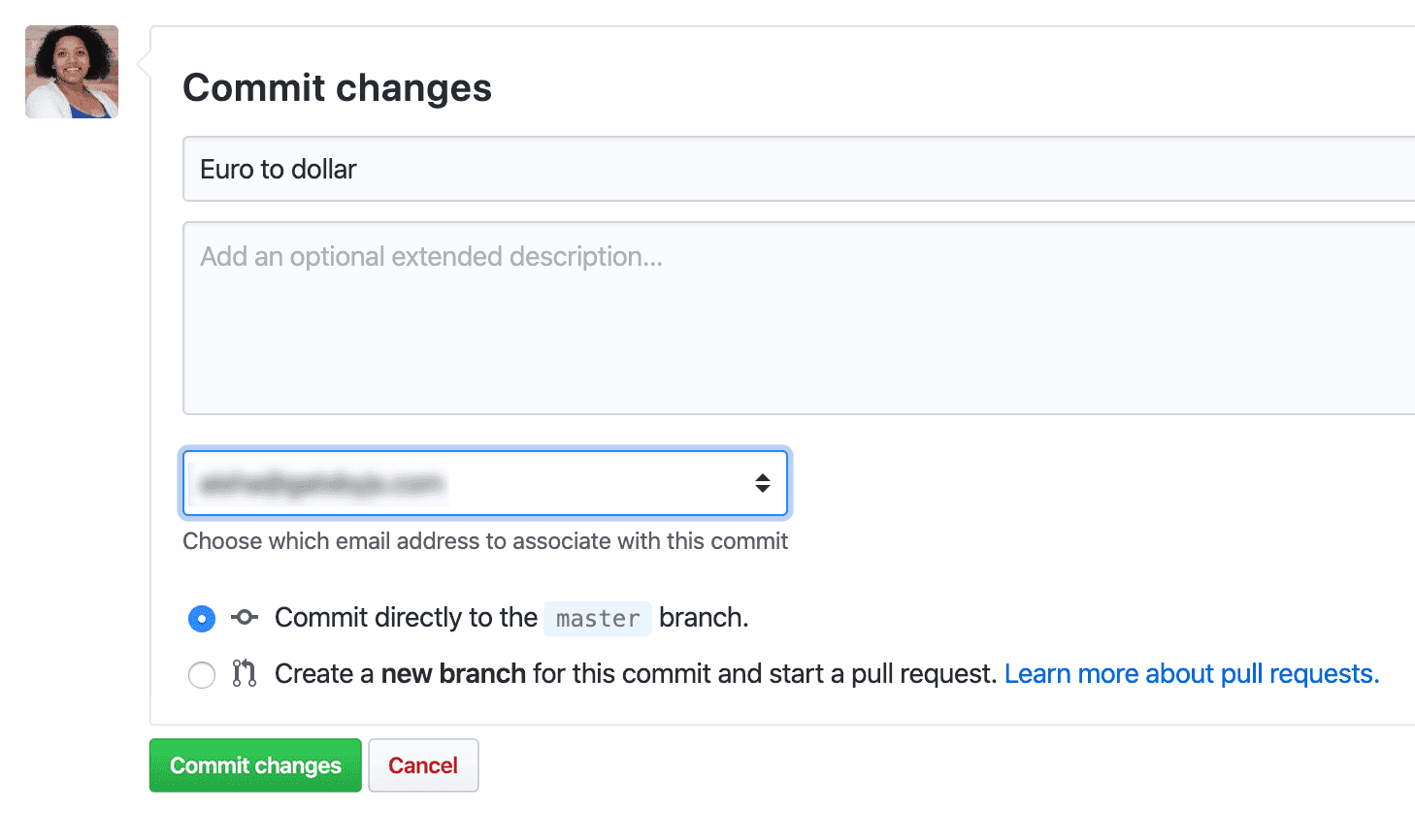Viewport: 1415px width, 840px height.
Task: Click 'for this commit and start a pull request' text
Action: click(765, 673)
